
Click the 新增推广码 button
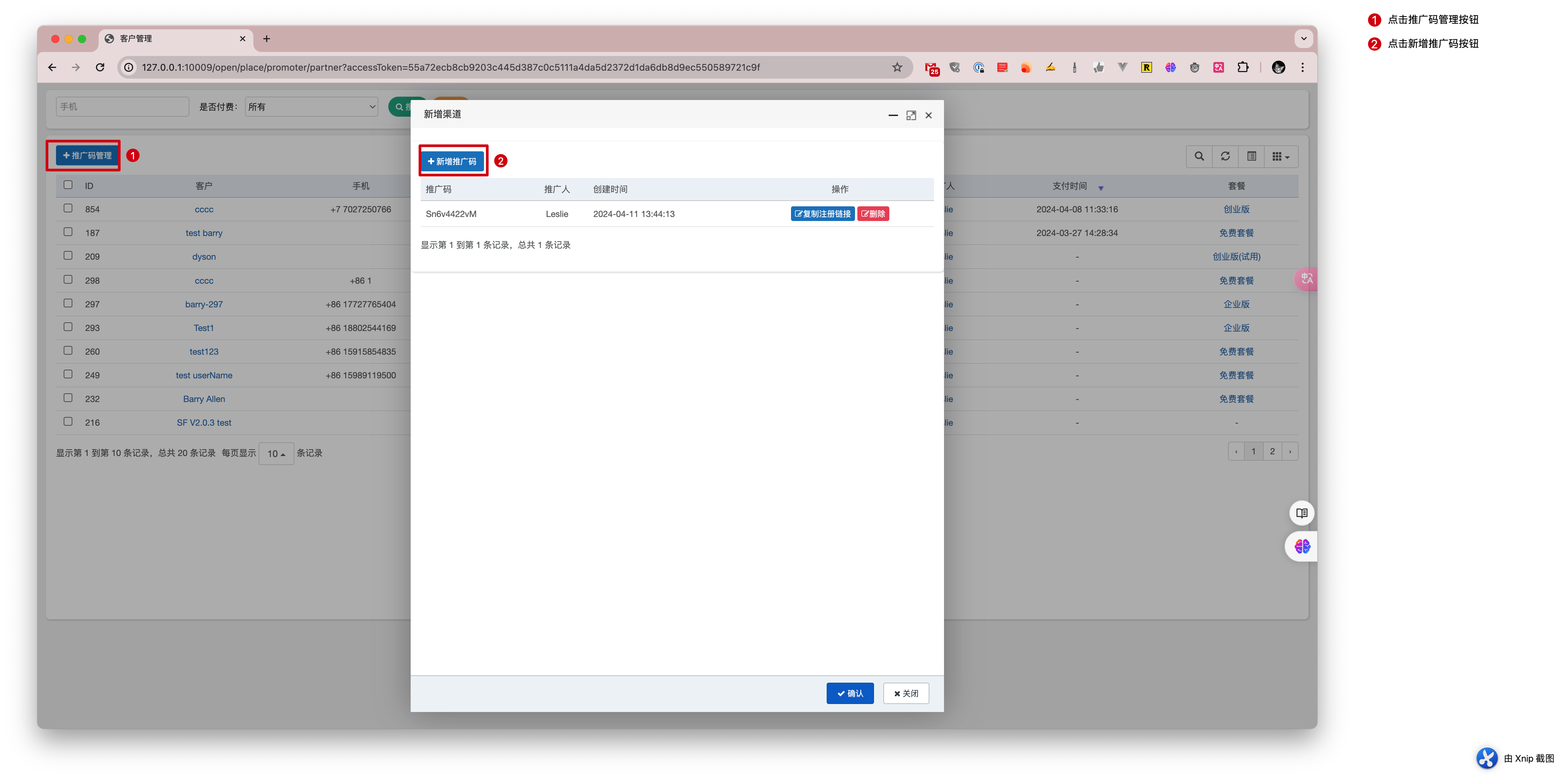point(452,161)
